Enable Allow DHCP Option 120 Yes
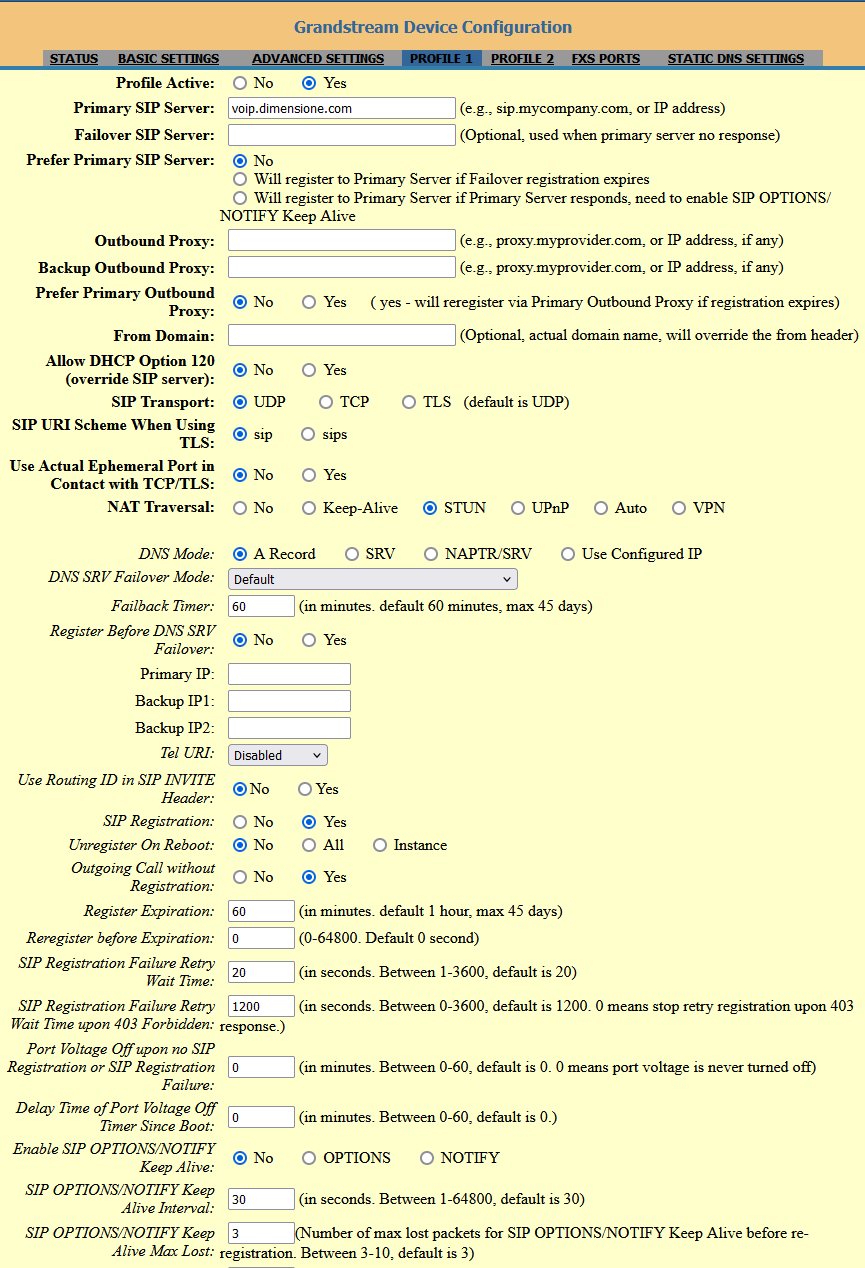Viewport: 865px width, 1268px height. [x=310, y=370]
